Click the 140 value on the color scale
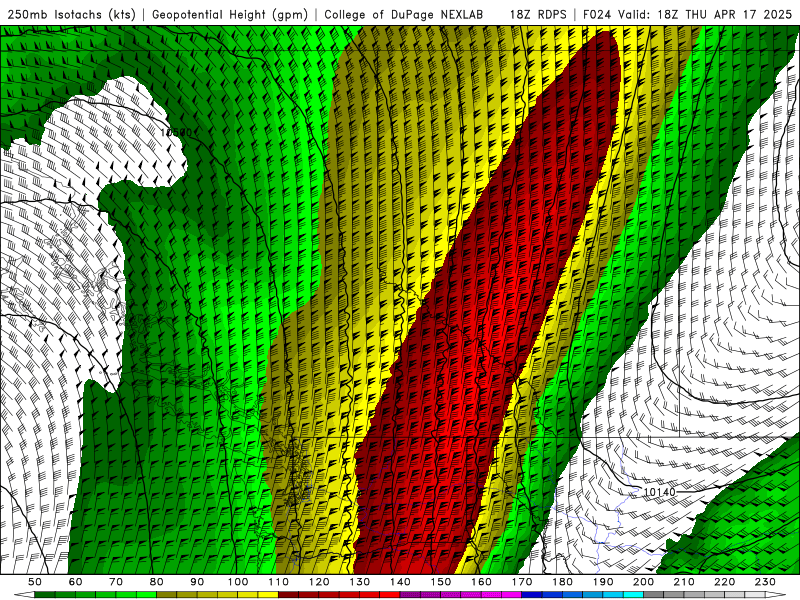The image size is (800, 600). click(x=400, y=582)
